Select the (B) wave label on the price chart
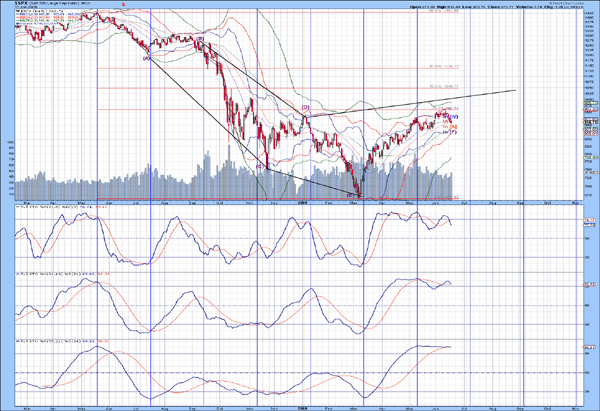The height and width of the screenshot is (411, 600). (201, 40)
